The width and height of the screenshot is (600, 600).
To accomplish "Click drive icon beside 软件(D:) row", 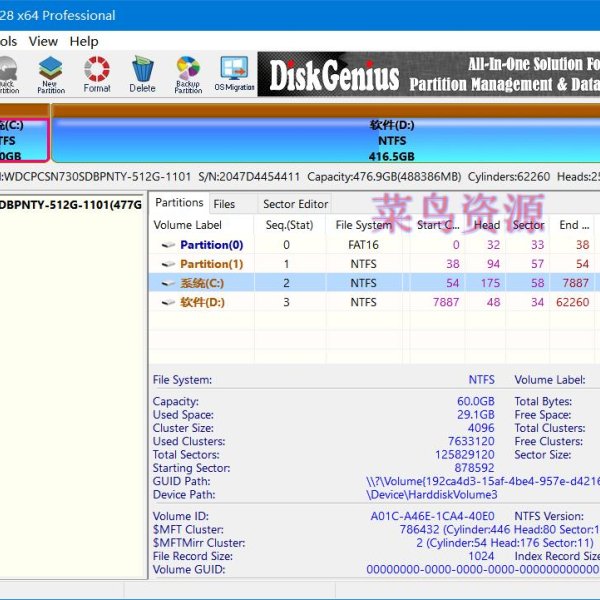I will [168, 302].
